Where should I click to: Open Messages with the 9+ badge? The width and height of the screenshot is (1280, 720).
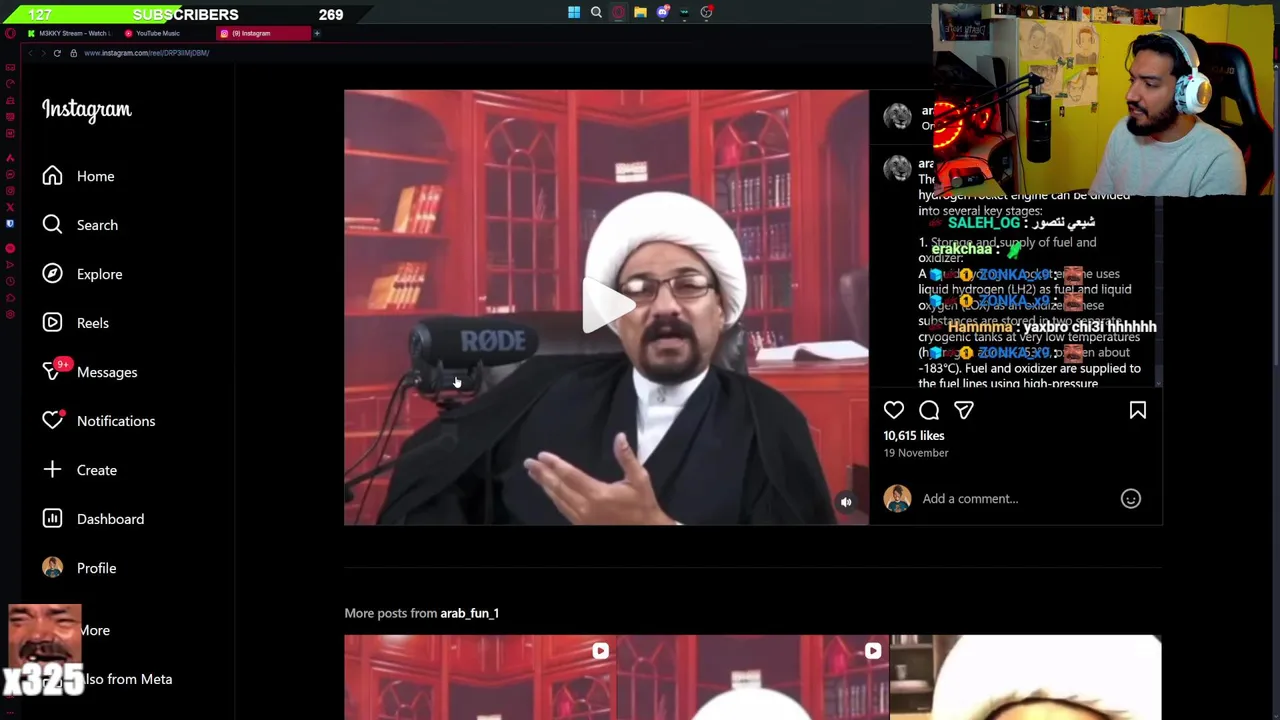(x=90, y=372)
